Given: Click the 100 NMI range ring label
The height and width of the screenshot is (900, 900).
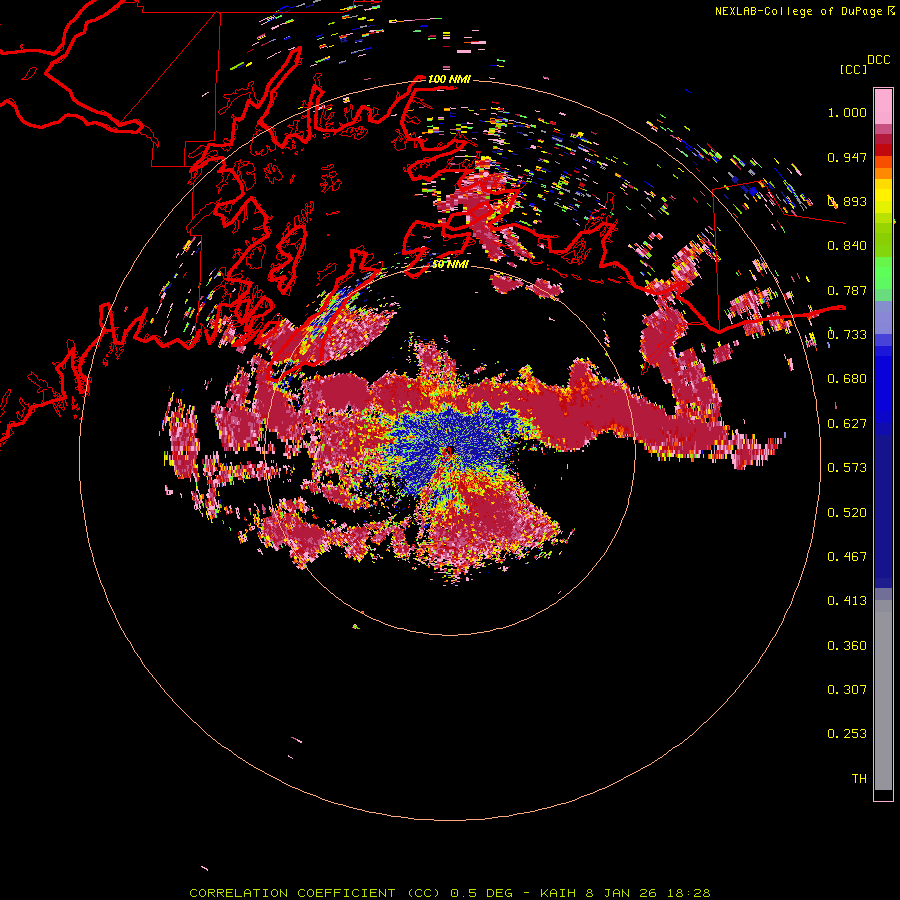Looking at the screenshot, I should click(x=449, y=79).
